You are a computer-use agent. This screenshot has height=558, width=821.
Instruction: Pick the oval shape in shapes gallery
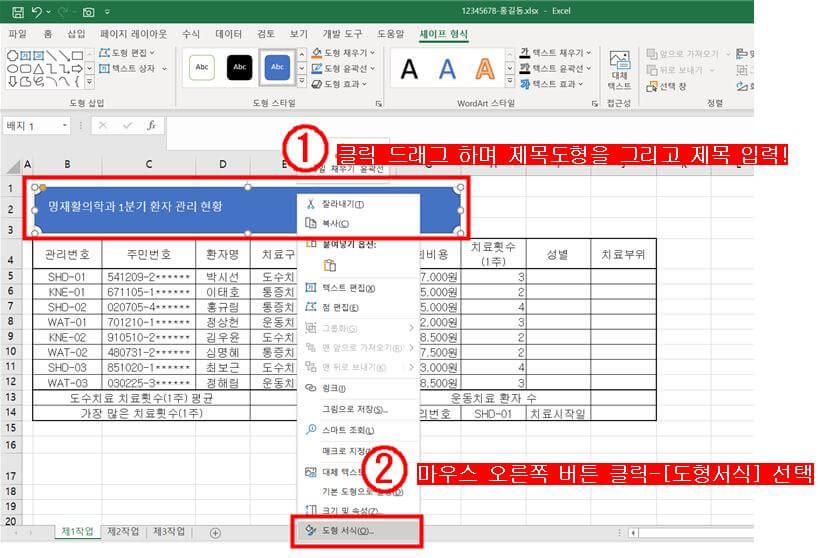13,69
